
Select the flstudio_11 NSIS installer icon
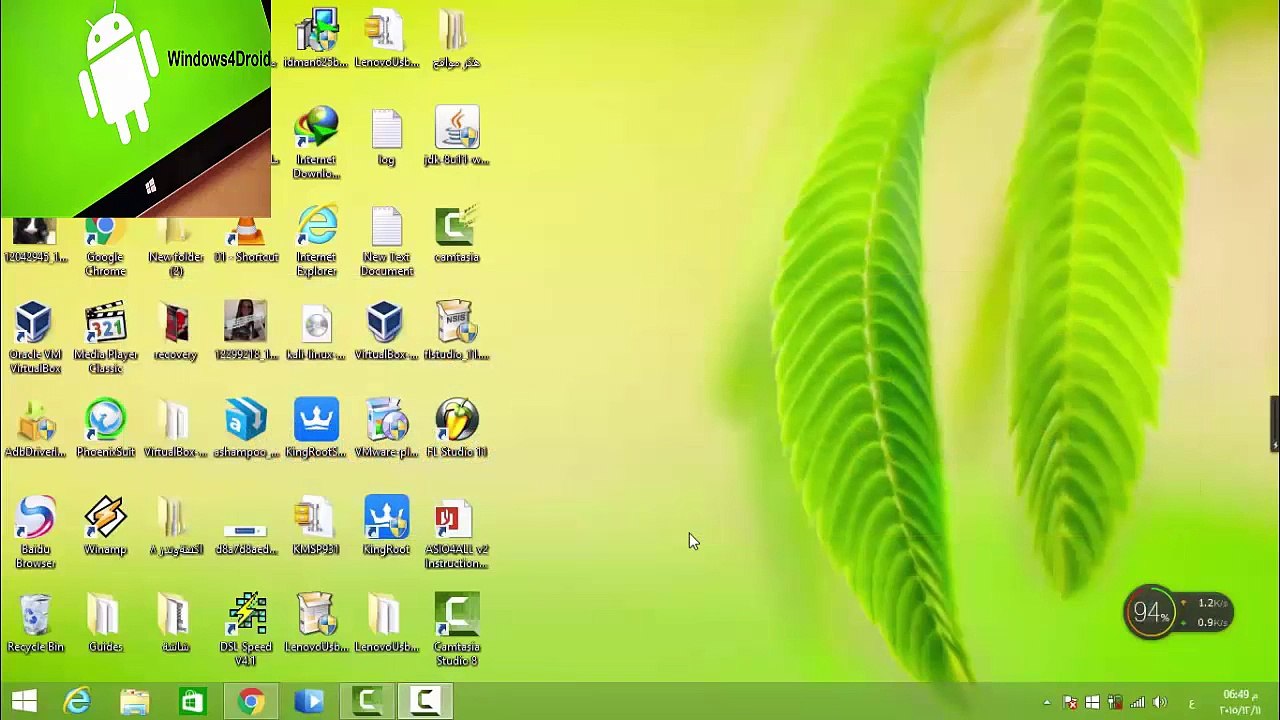coord(457,332)
